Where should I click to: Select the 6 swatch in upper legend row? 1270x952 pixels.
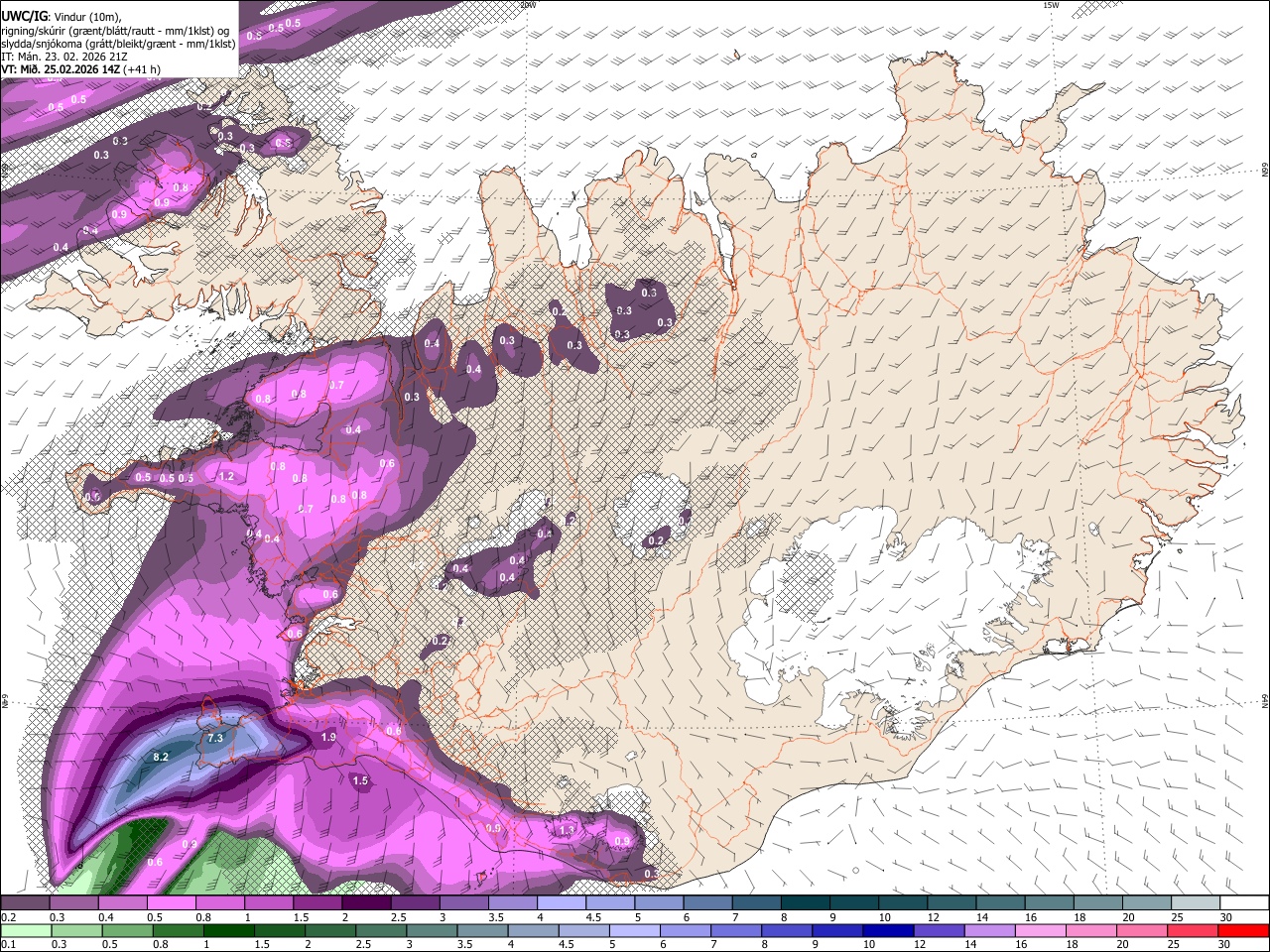point(707,903)
